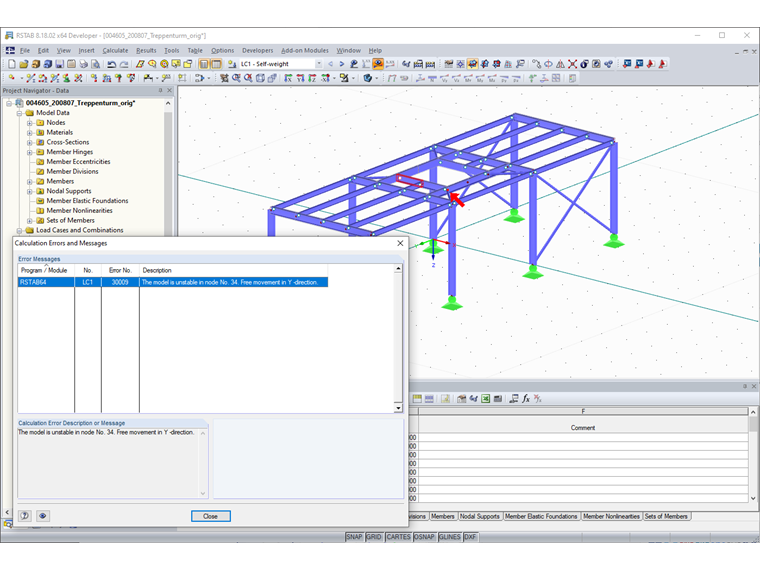760x570 pixels.
Task: Select the RSTAB64 error row
Action: tap(173, 282)
